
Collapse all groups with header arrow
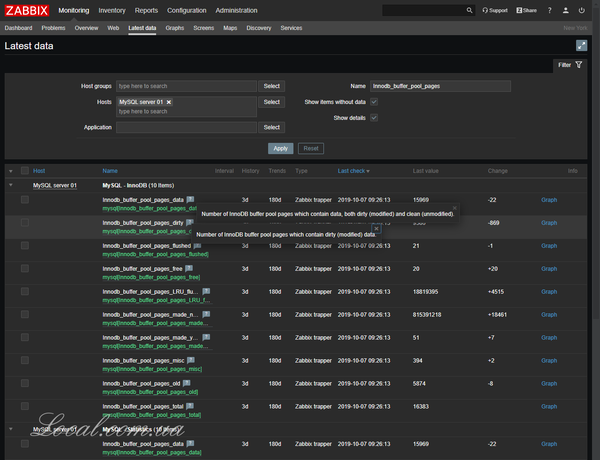pyautogui.click(x=11, y=171)
